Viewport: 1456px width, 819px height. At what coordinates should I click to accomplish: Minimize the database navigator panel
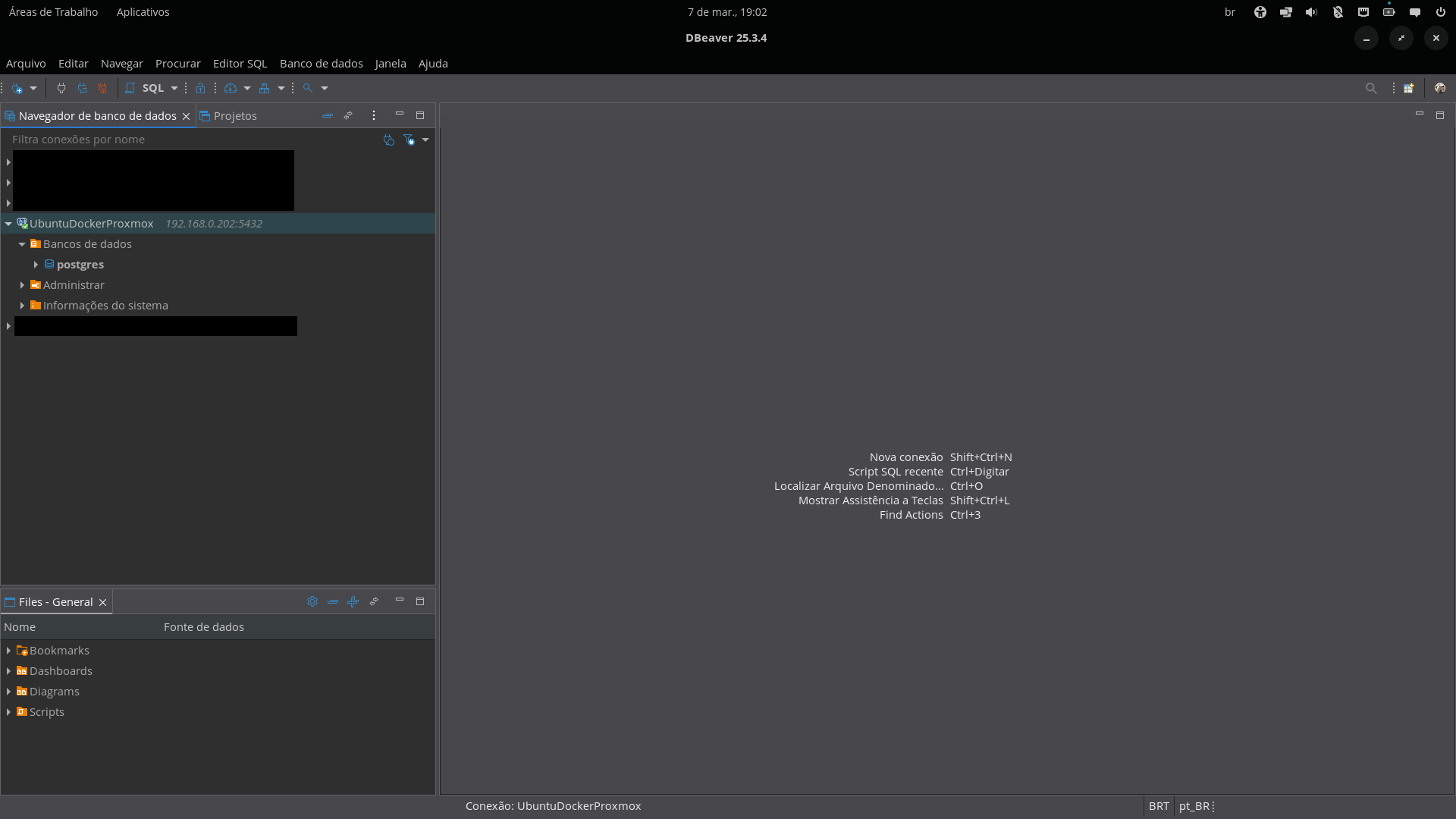pyautogui.click(x=400, y=115)
